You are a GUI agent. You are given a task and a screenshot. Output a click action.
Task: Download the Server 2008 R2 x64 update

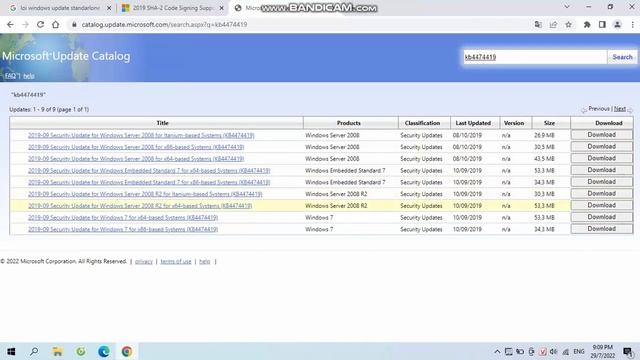coord(602,206)
